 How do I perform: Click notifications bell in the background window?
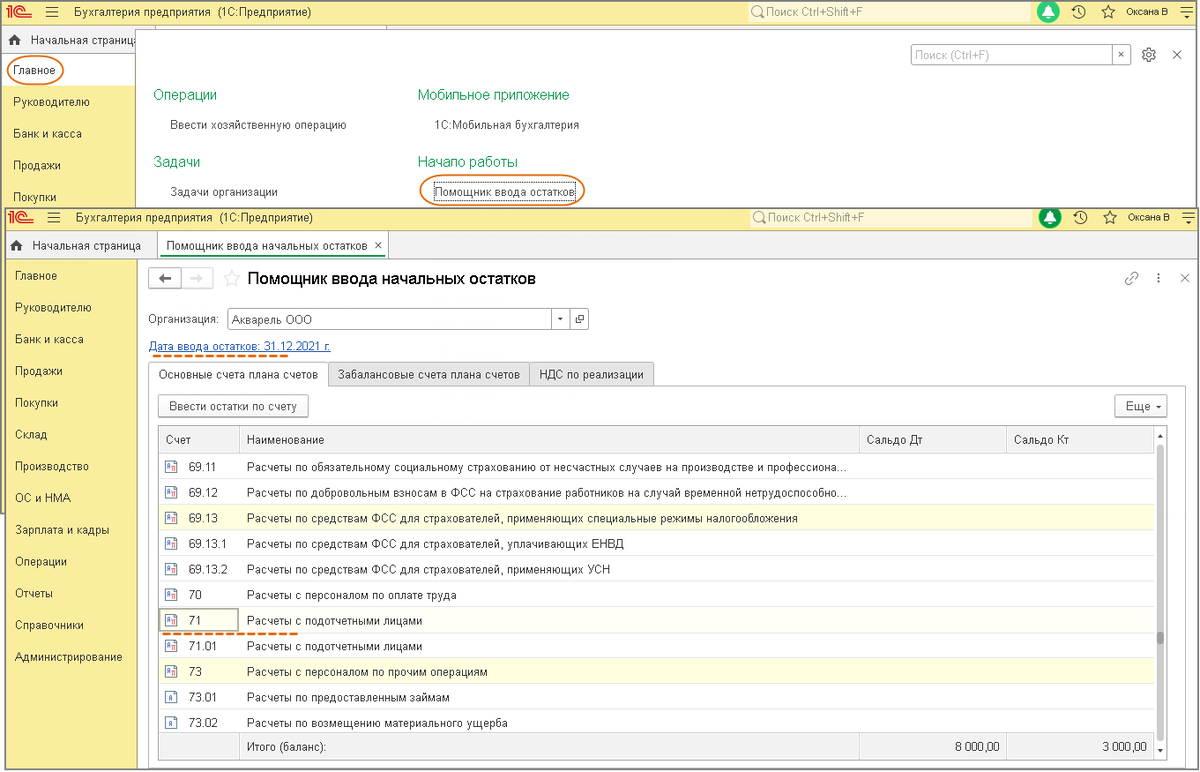point(1048,12)
